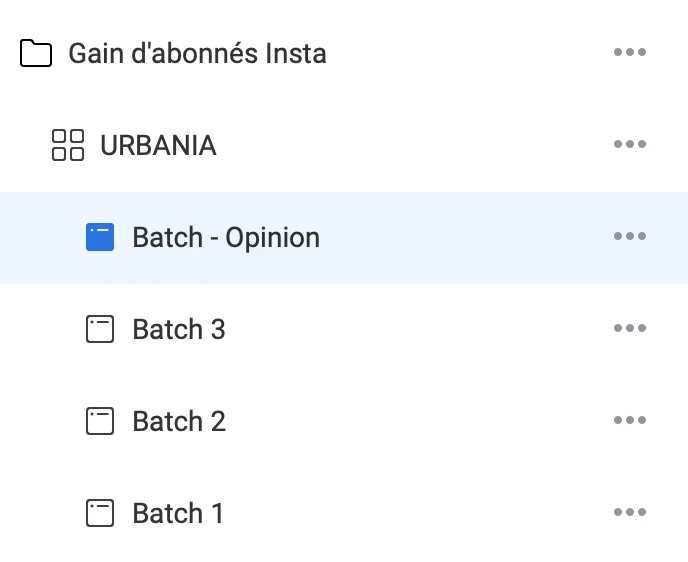The width and height of the screenshot is (688, 562).
Task: Click the board icon beside Batch 3
Action: (x=100, y=329)
